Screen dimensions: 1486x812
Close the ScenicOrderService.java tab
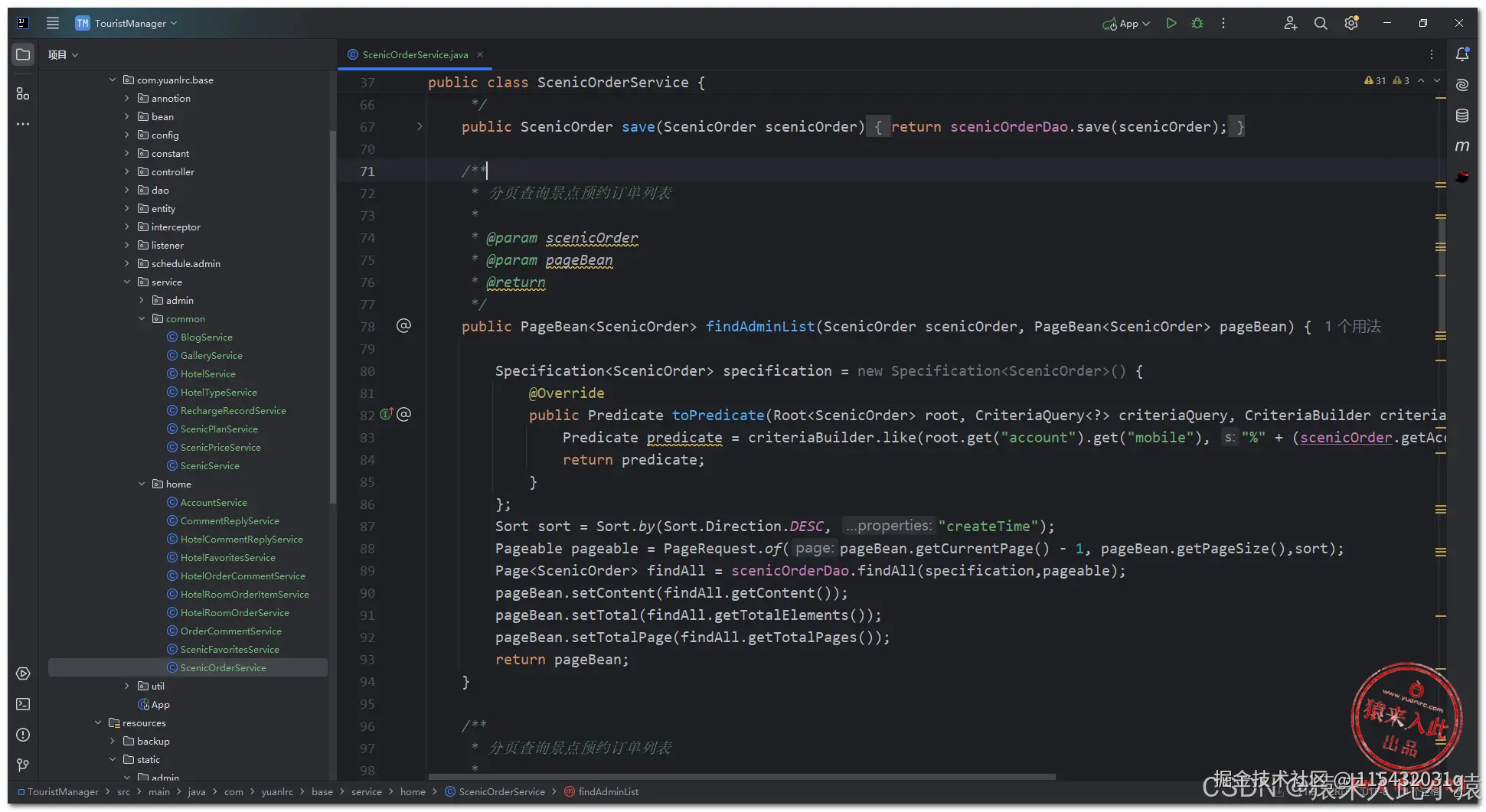coord(480,54)
